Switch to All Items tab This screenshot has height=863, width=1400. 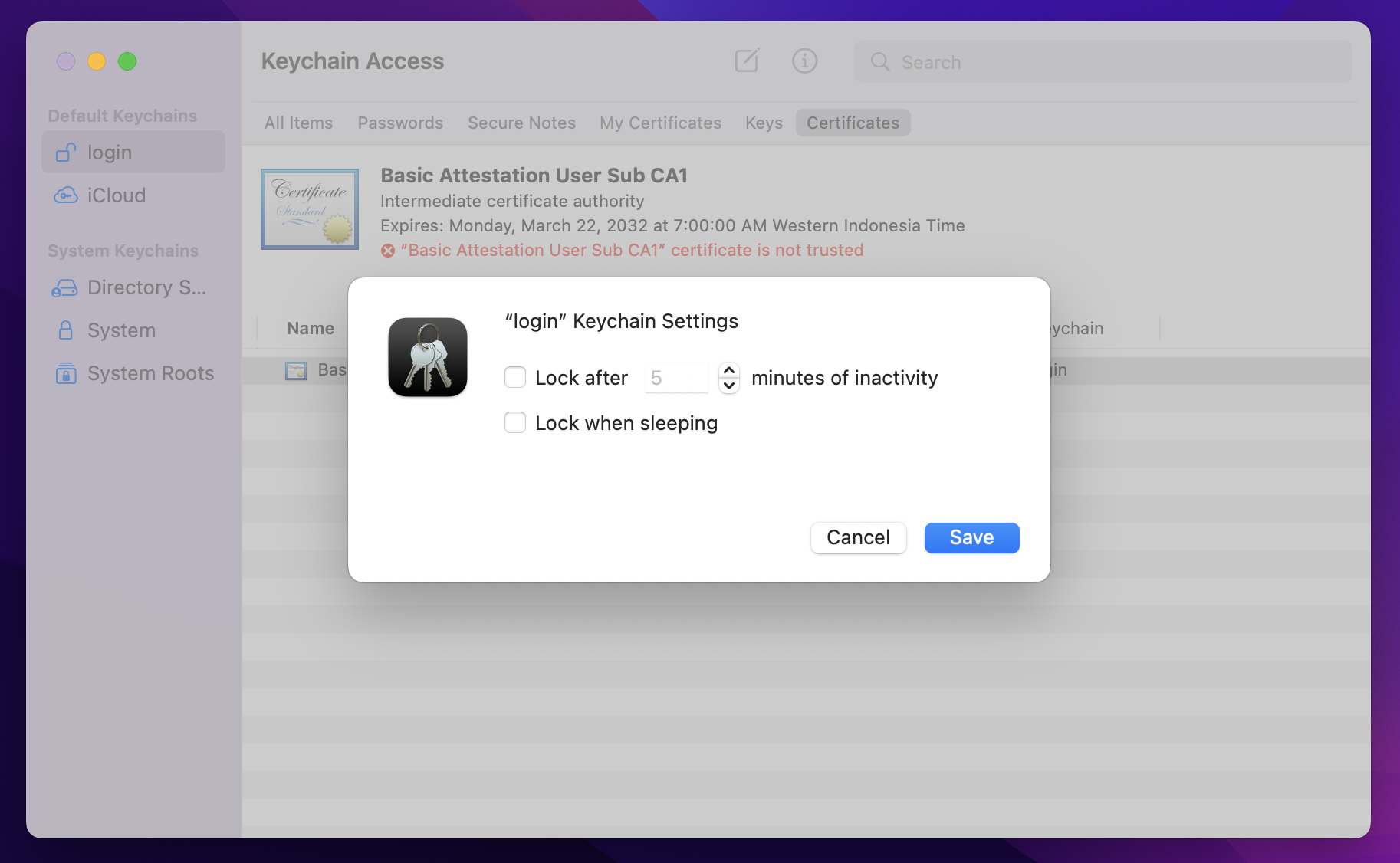click(299, 123)
